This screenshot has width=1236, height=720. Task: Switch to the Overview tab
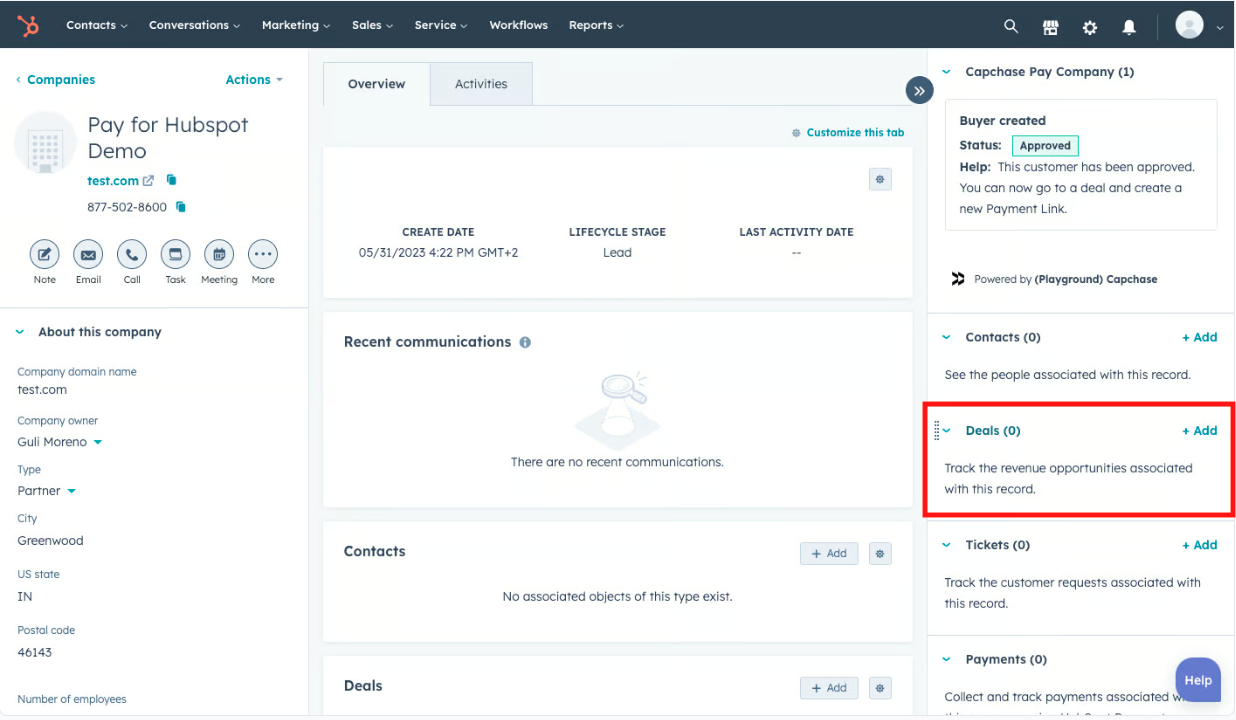(x=376, y=84)
